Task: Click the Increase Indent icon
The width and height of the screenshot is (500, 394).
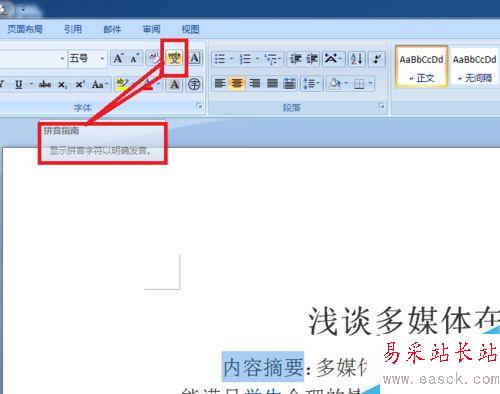Action: tap(312, 59)
